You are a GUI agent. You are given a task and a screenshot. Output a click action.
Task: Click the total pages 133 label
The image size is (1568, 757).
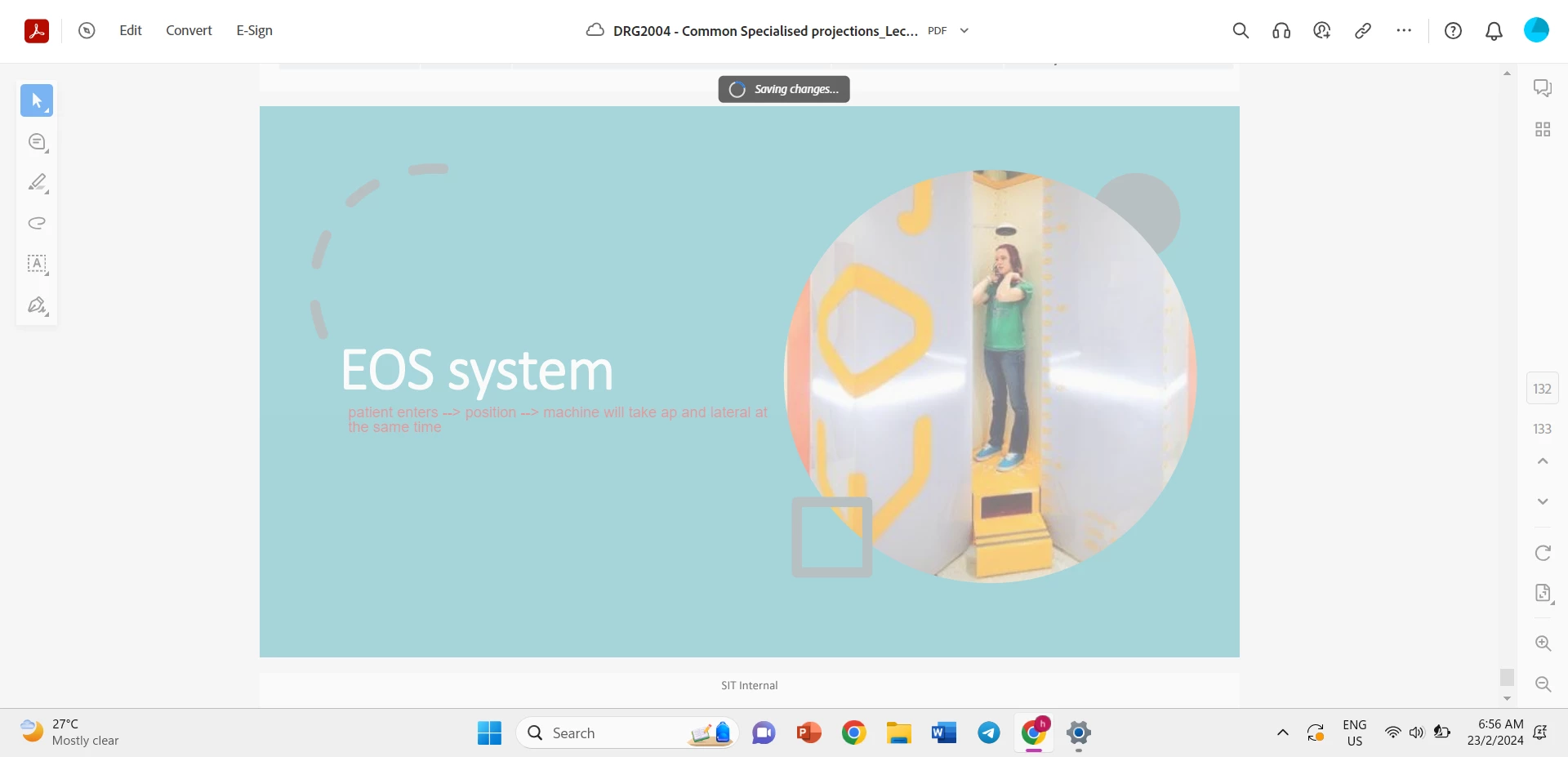1543,429
